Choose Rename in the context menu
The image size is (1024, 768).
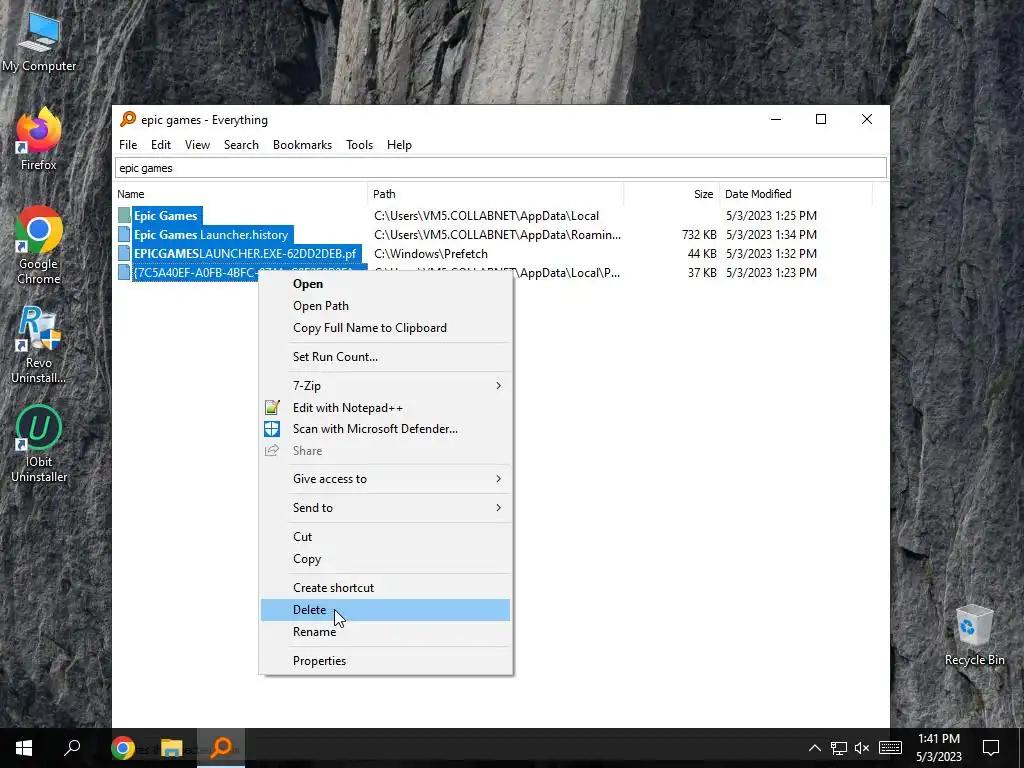pyautogui.click(x=385, y=632)
